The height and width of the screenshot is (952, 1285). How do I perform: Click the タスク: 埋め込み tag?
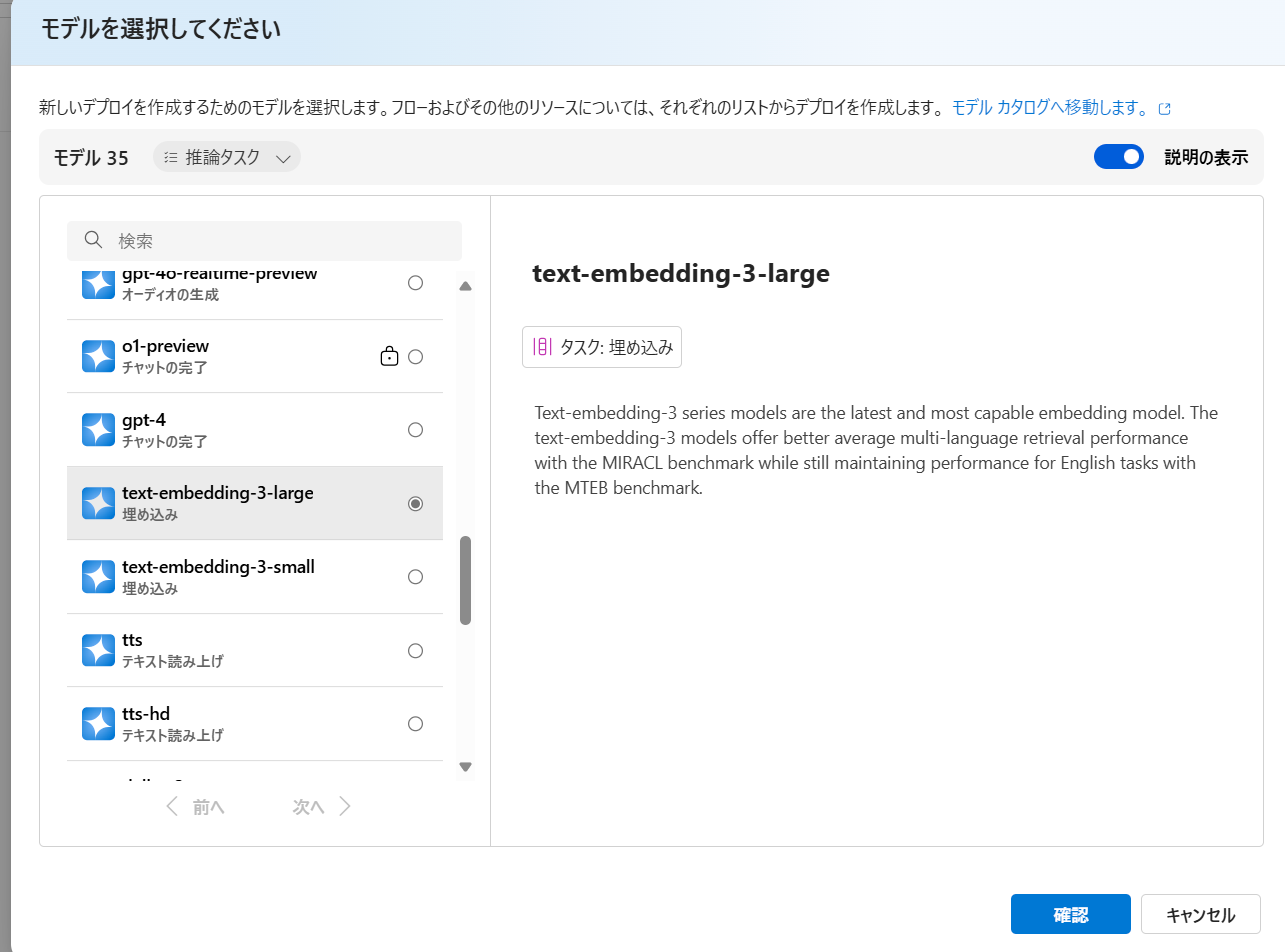click(602, 347)
